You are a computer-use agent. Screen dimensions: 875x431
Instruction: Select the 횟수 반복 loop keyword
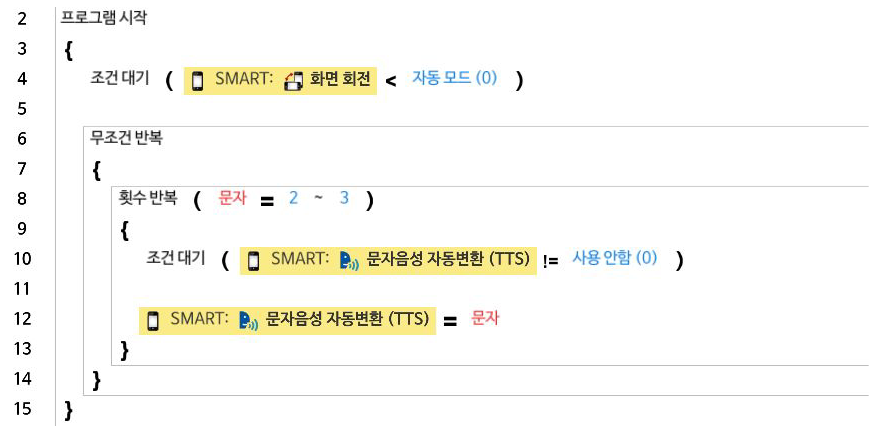point(148,198)
